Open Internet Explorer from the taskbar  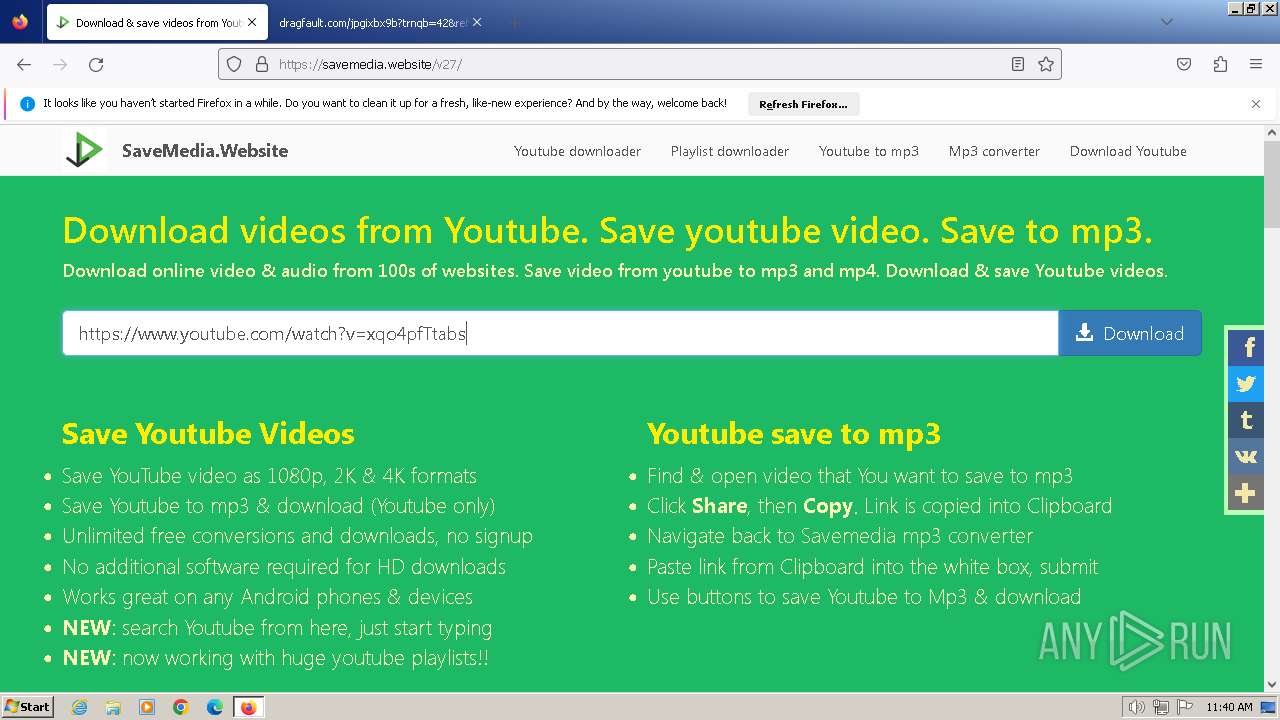coord(80,707)
